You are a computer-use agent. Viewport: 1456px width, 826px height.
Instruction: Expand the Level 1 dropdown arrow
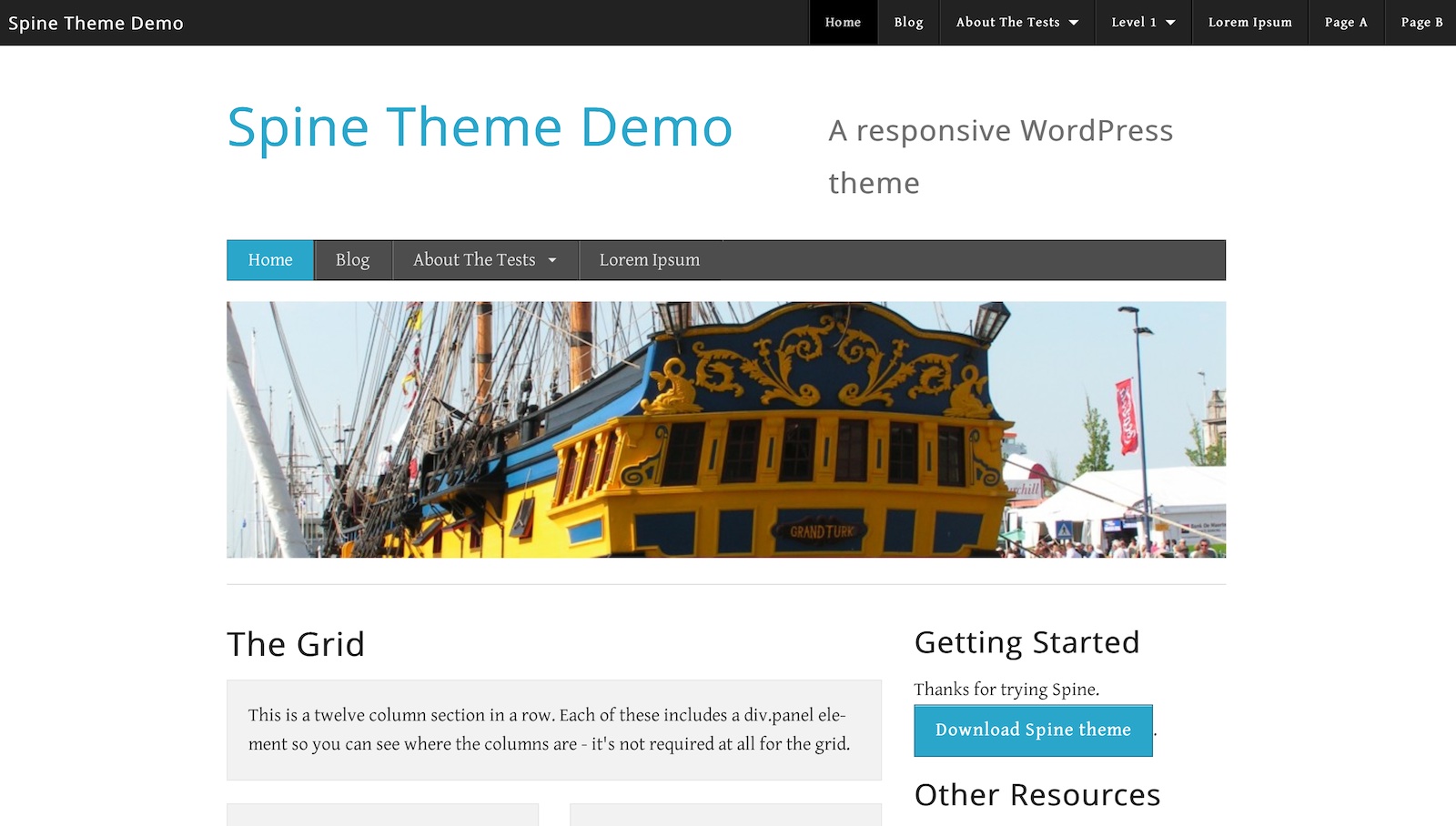[x=1170, y=23]
